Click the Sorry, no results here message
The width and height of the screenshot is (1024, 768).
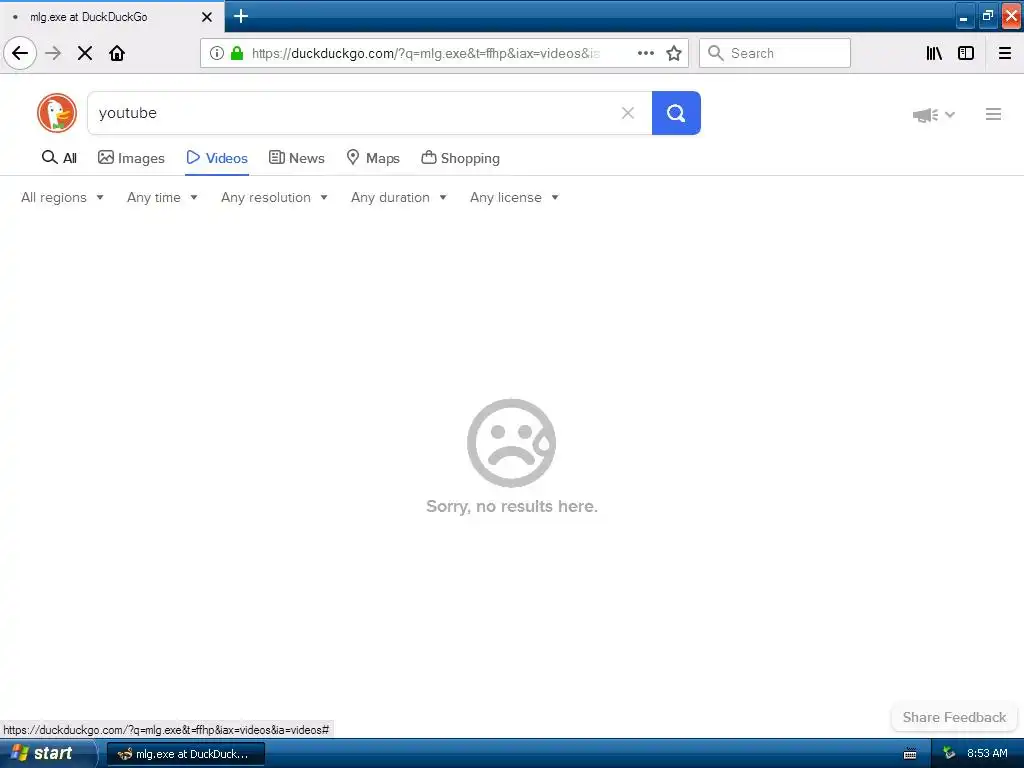pyautogui.click(x=511, y=506)
